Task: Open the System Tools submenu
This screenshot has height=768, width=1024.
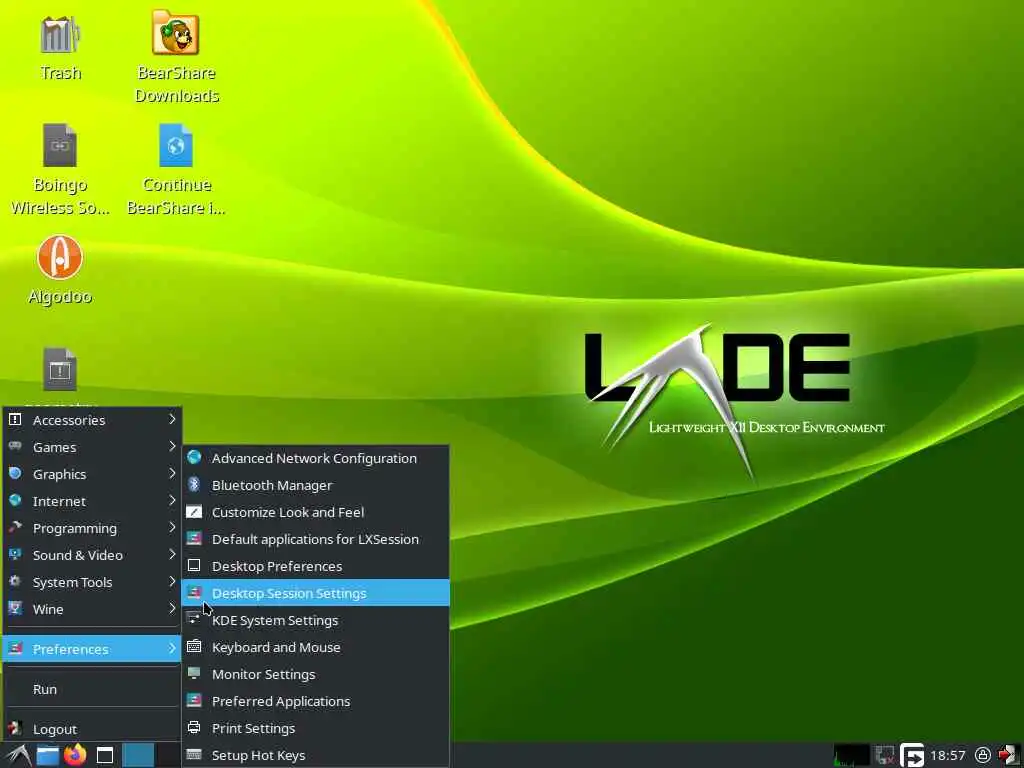Action: pyautogui.click(x=92, y=582)
